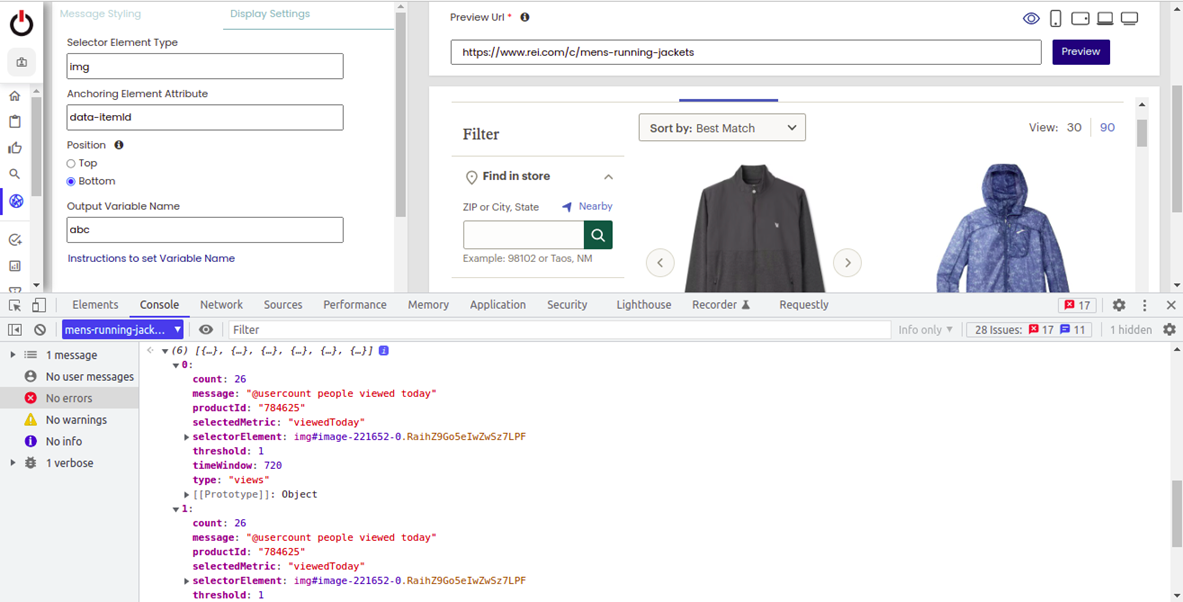Click the next carousel arrow on jacket
The image size is (1183, 602).
click(x=847, y=263)
